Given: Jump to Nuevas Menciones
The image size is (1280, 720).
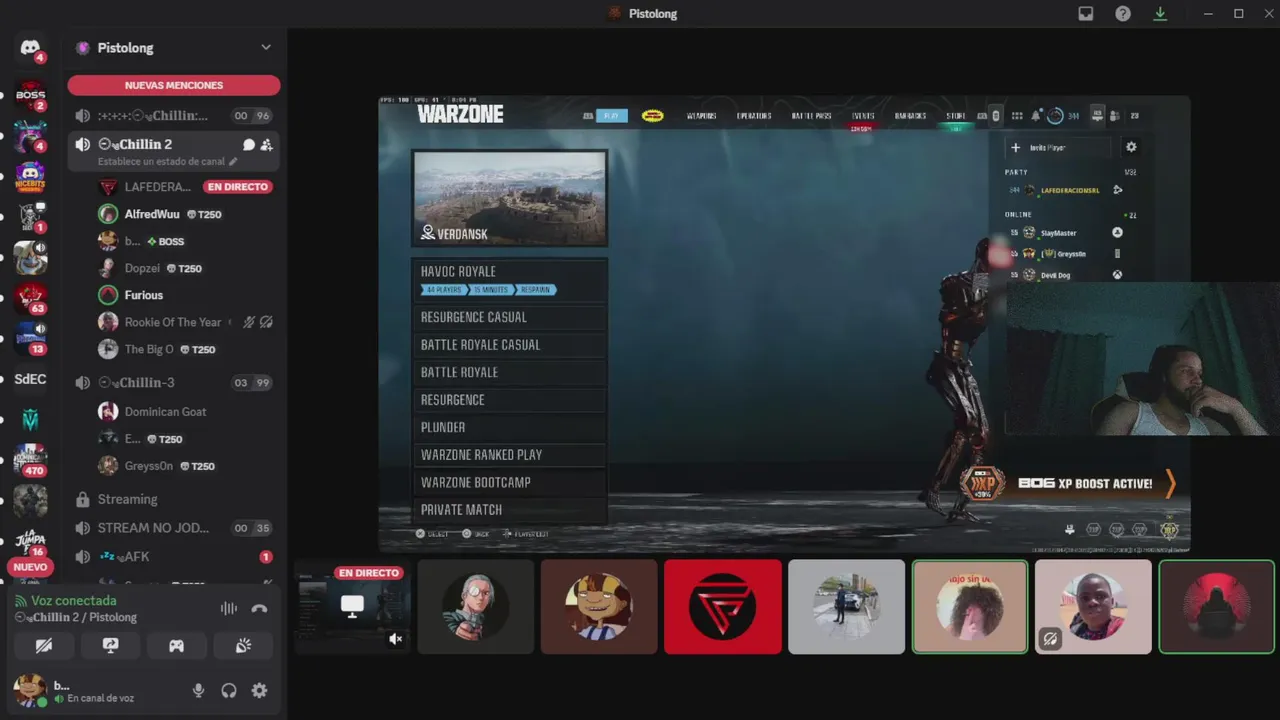Looking at the screenshot, I should coord(174,85).
